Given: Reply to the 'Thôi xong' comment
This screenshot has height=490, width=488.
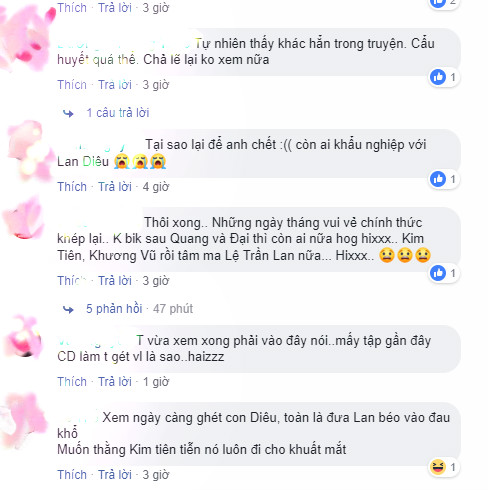Looking at the screenshot, I should [115, 281].
